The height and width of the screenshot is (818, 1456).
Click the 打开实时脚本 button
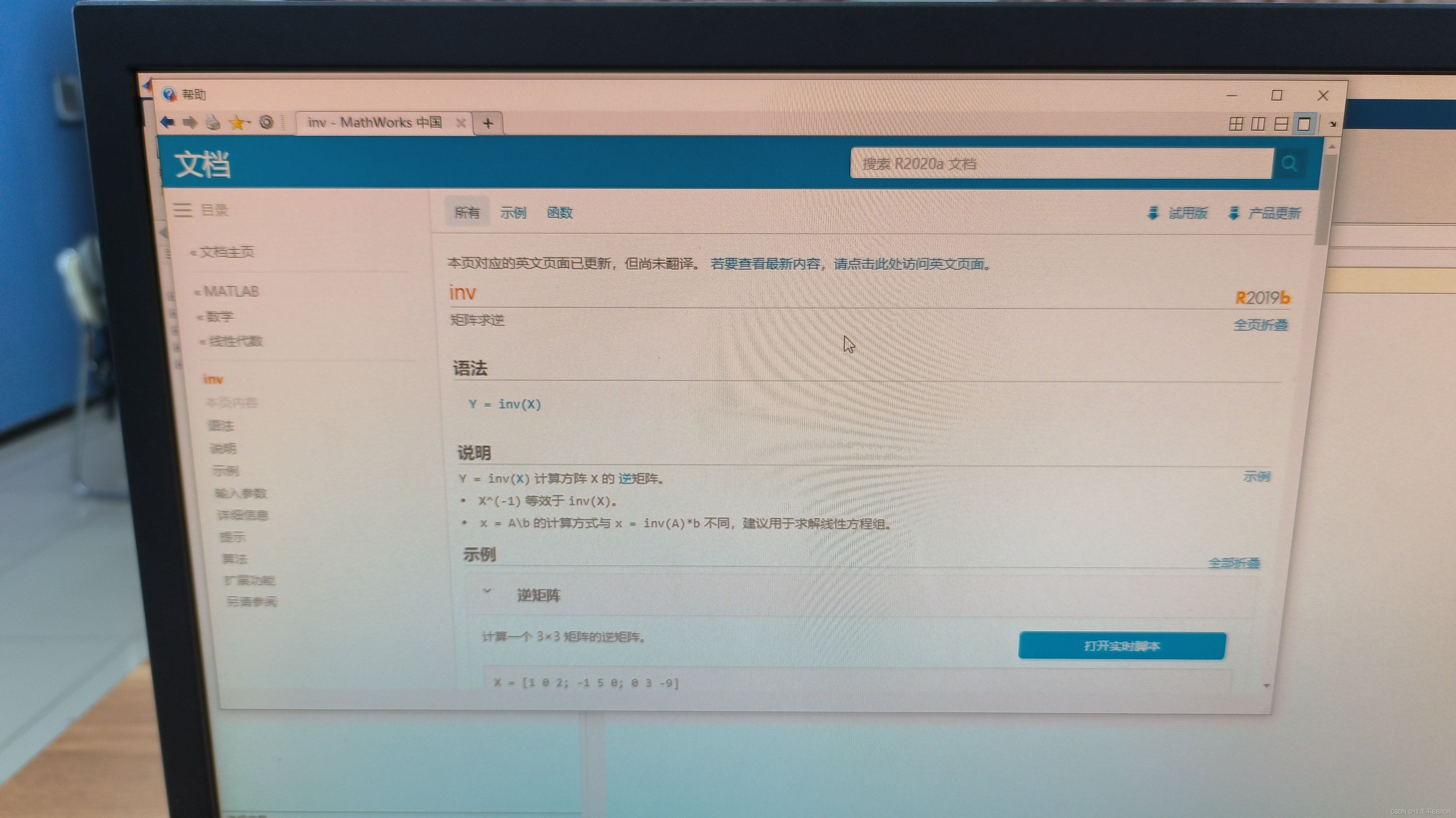tap(1122, 646)
